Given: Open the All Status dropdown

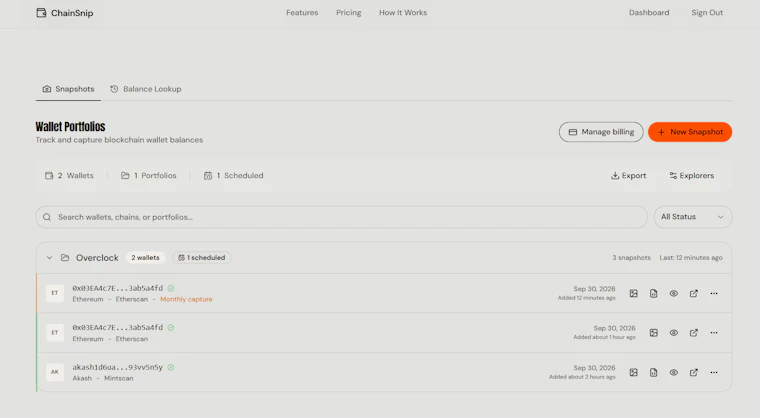Looking at the screenshot, I should 693,217.
